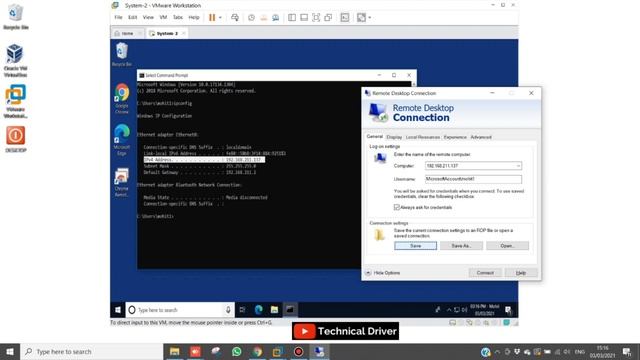Screen dimensions: 640x360
Task: Show hidden icons in guest system tray
Action: [x=449, y=310]
